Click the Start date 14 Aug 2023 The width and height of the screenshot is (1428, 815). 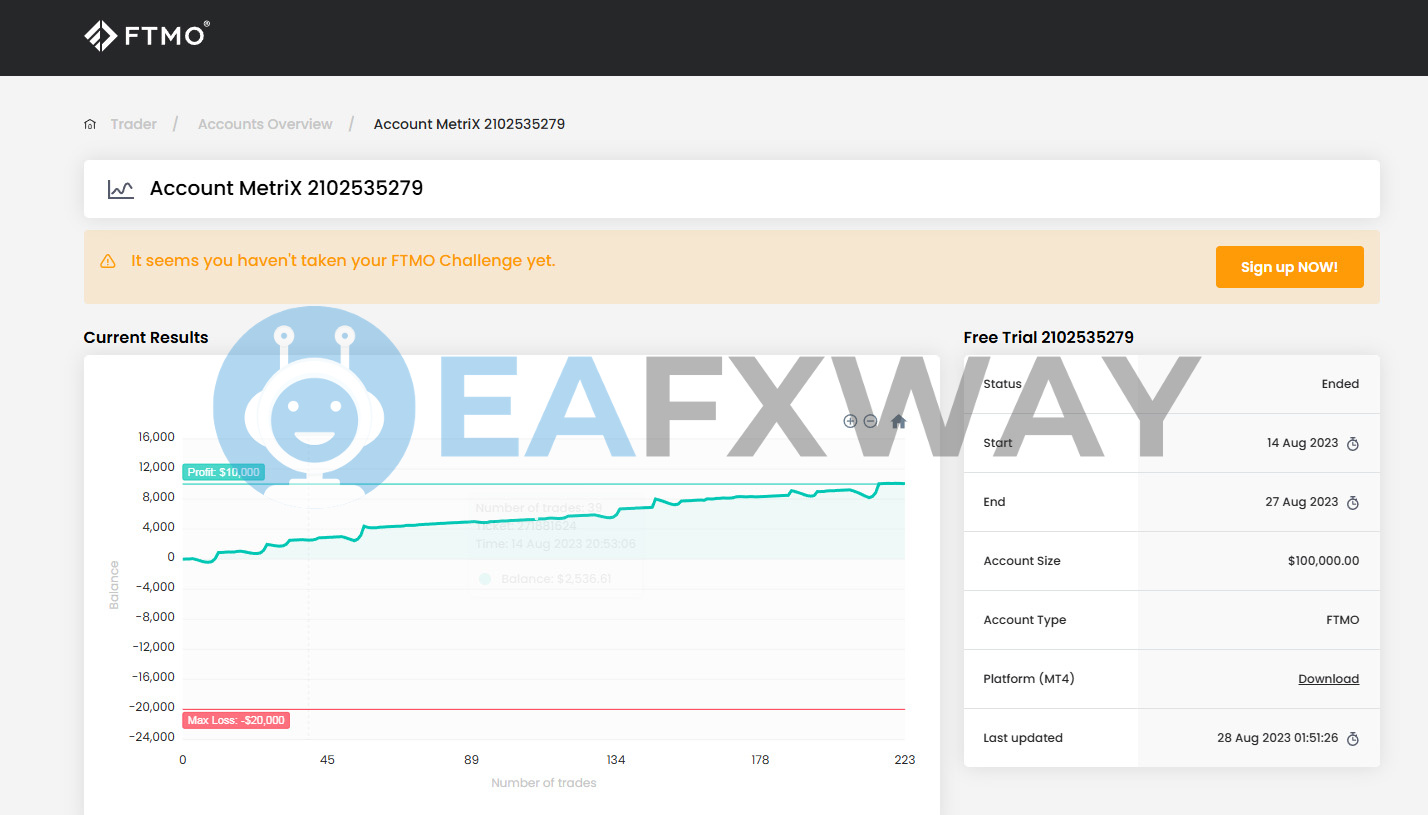pos(1302,443)
